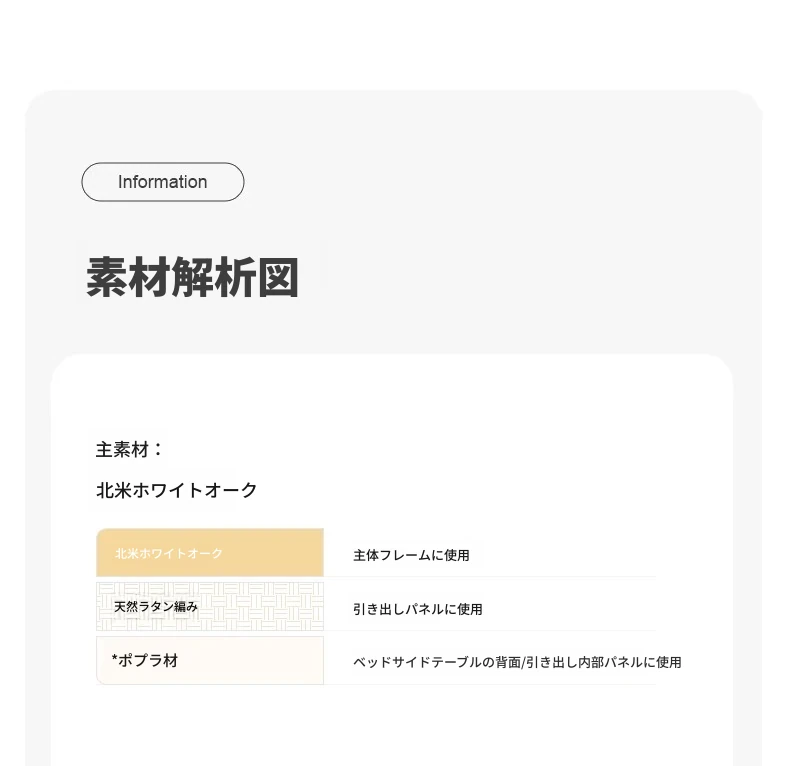Click the gray outer panel background
The height and width of the screenshot is (766, 790).
(x=504, y=227)
